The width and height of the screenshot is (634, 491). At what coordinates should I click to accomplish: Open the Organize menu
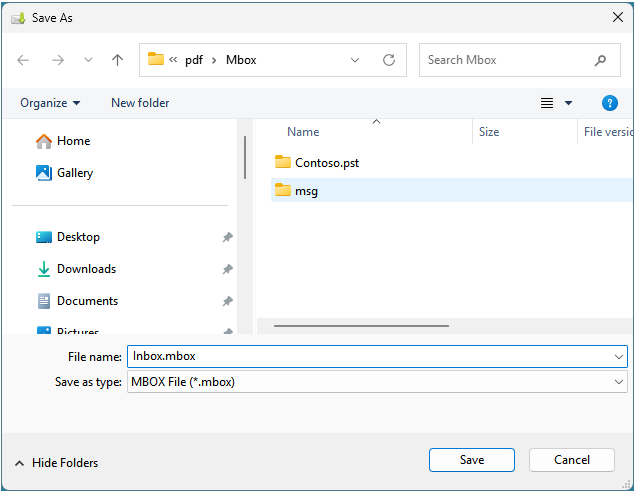coord(50,103)
